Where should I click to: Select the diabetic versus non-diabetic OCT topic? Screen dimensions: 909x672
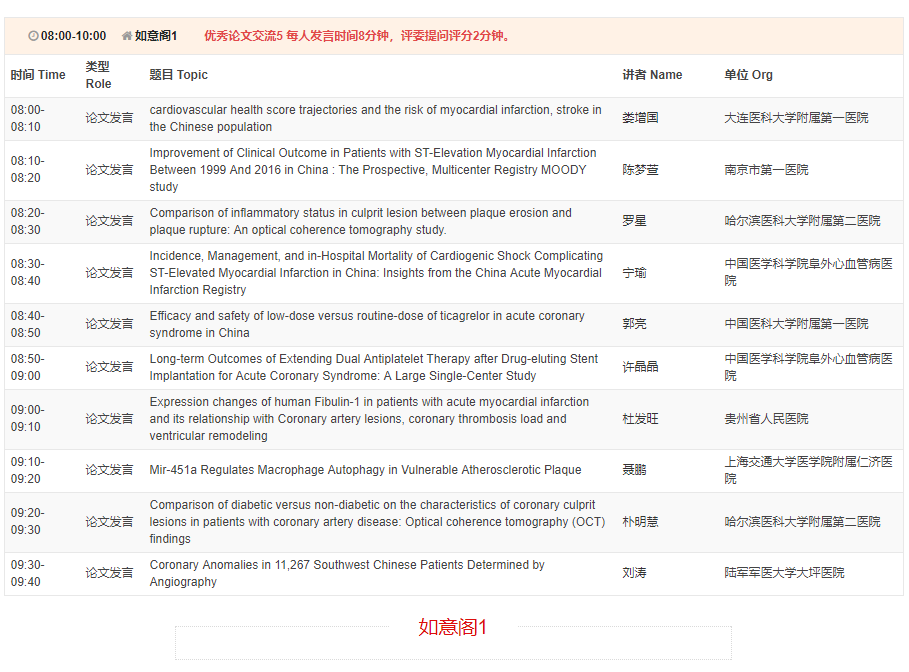[x=377, y=522]
